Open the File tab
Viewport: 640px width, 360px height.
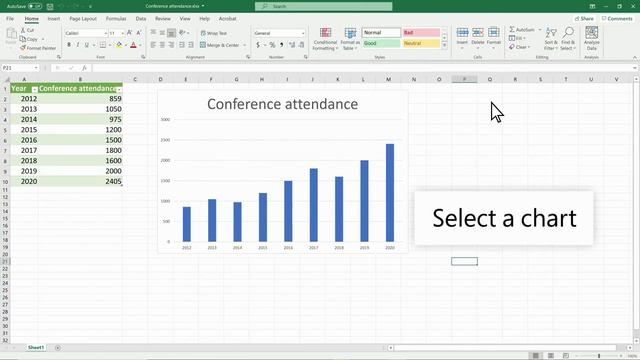[x=10, y=19]
